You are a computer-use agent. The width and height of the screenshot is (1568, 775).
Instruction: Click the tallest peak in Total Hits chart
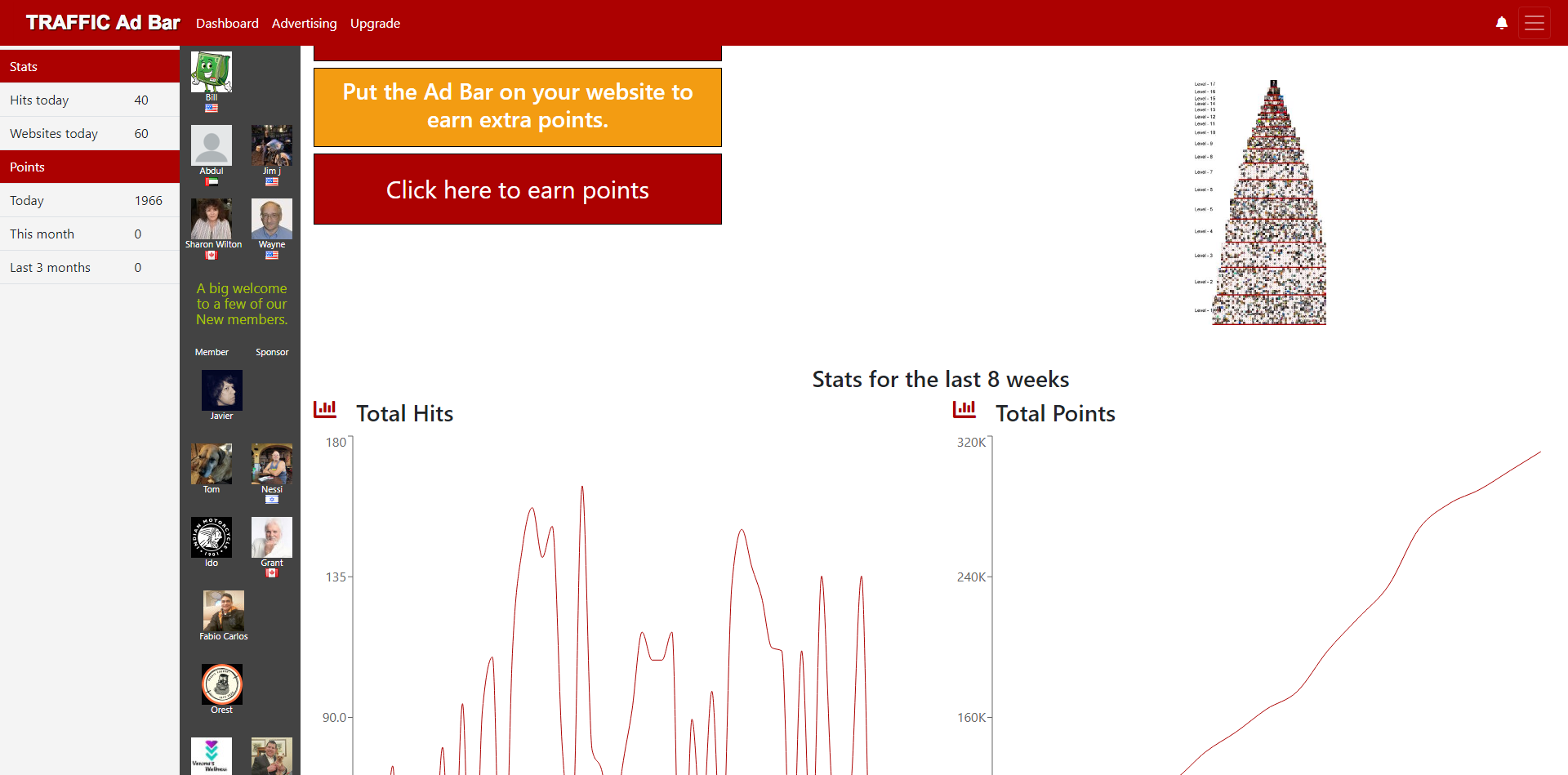click(582, 488)
